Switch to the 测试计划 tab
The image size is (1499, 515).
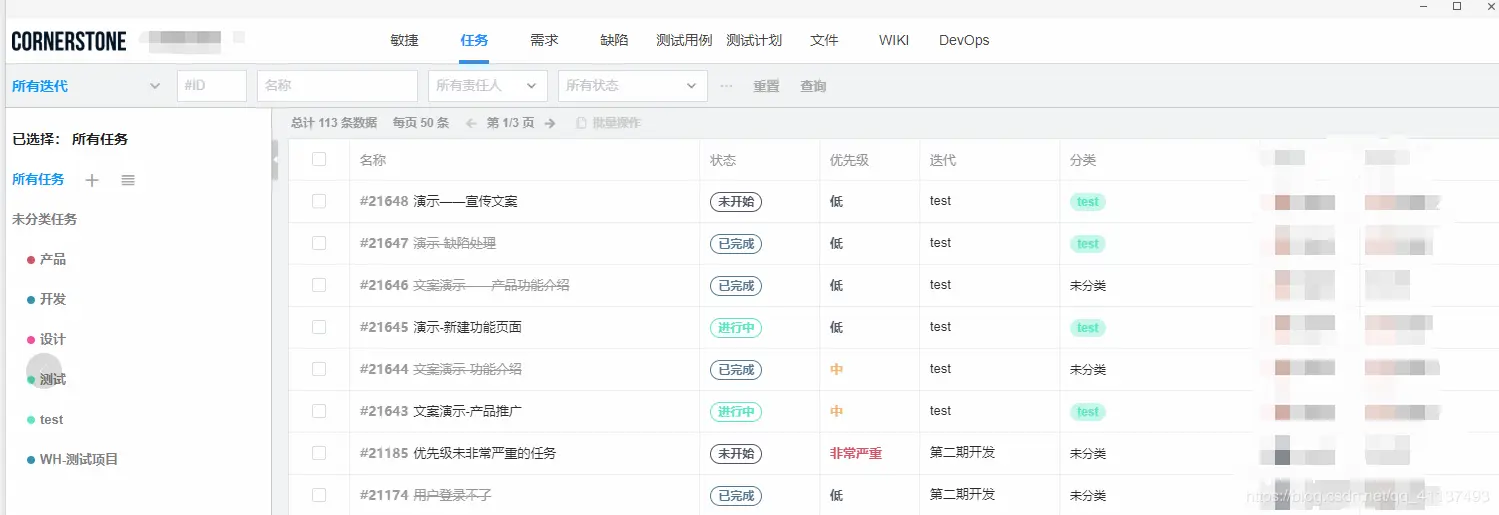click(x=754, y=41)
